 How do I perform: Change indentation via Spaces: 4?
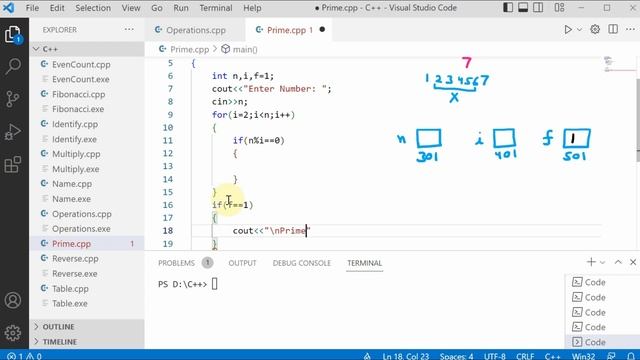point(456,356)
